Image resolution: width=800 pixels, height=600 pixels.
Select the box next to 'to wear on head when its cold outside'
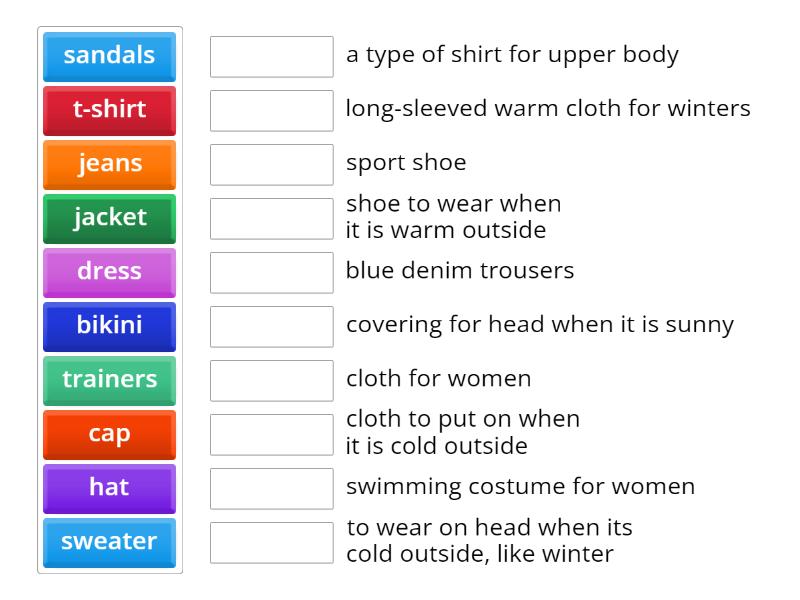click(x=272, y=541)
